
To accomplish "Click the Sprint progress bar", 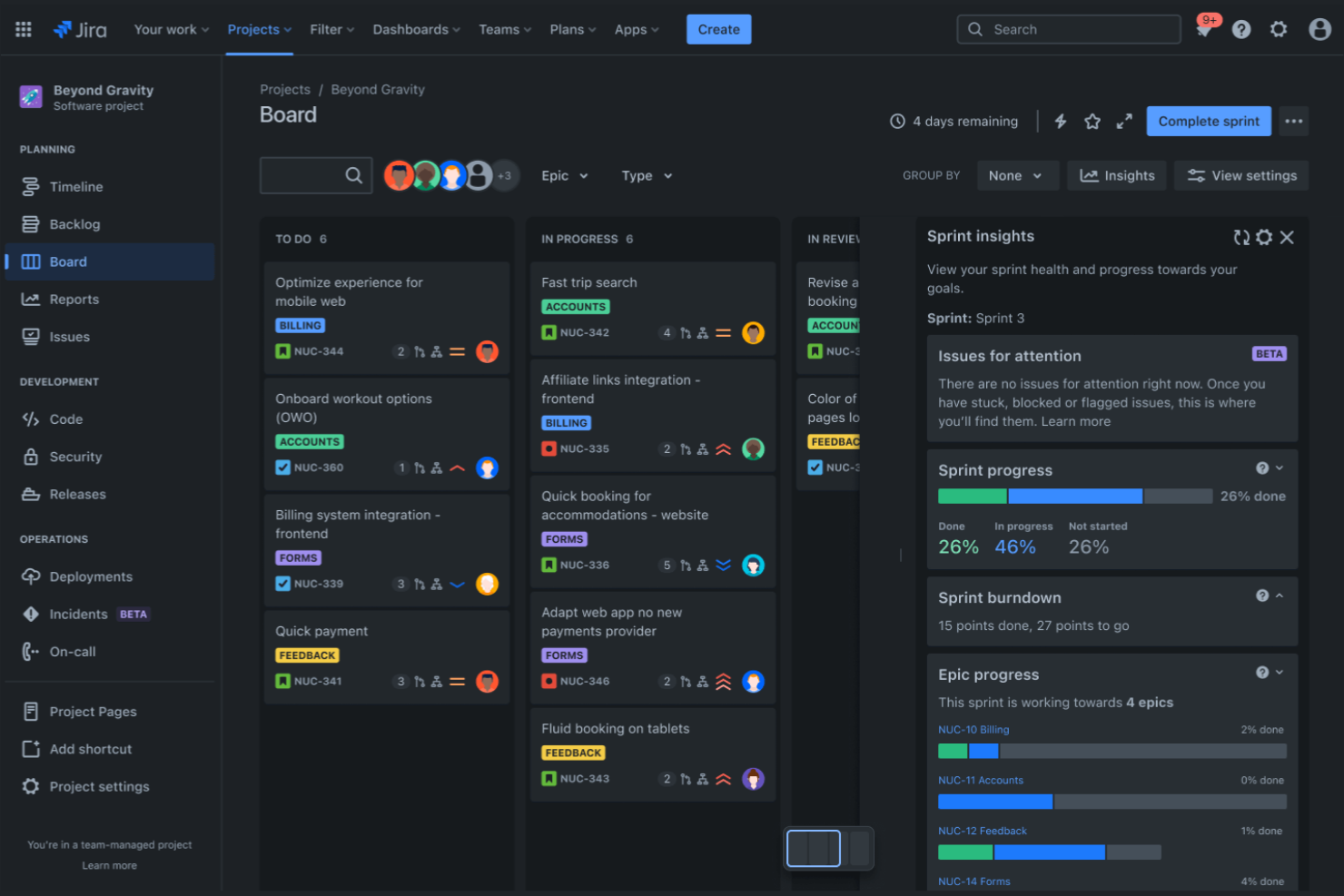I will tap(1075, 496).
